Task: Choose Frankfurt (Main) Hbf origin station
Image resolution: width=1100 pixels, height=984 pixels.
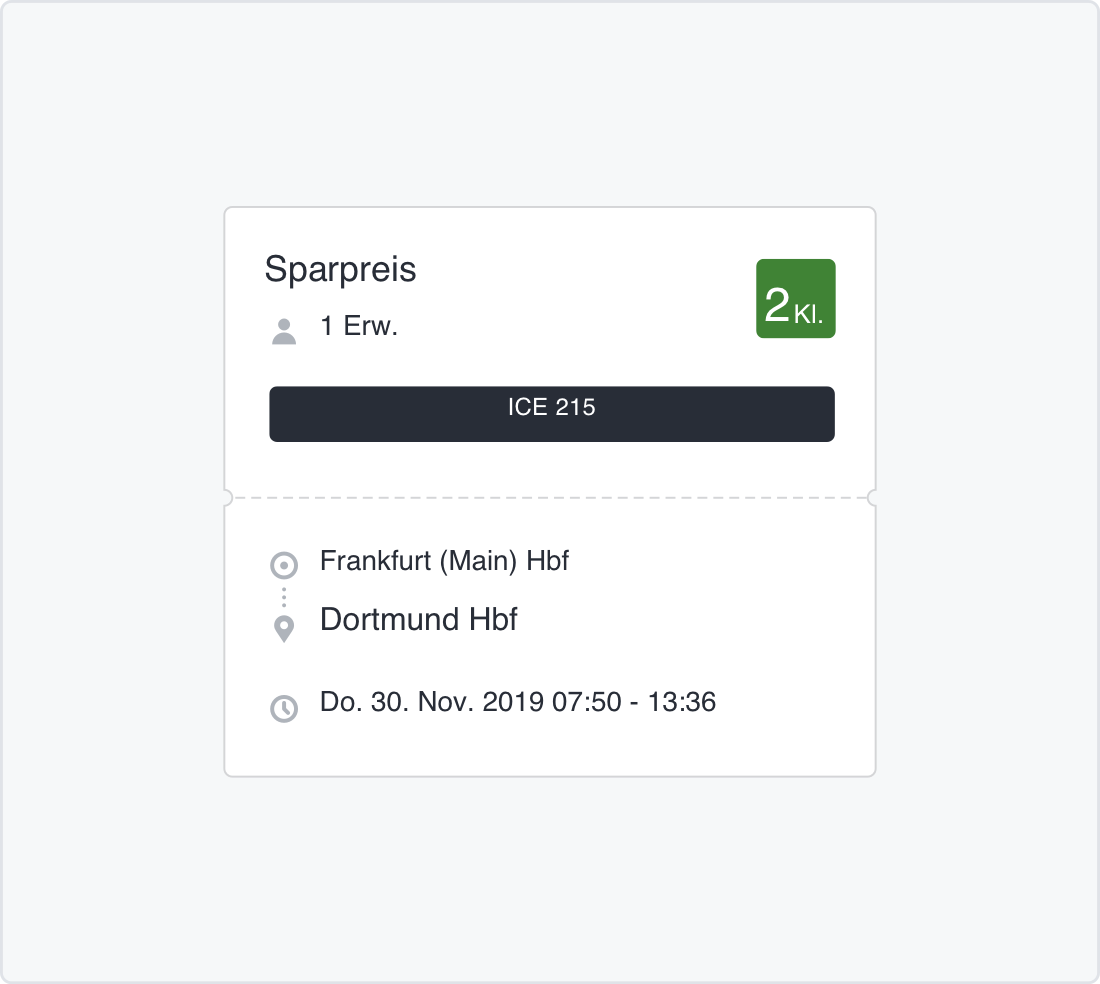Action: [x=444, y=561]
